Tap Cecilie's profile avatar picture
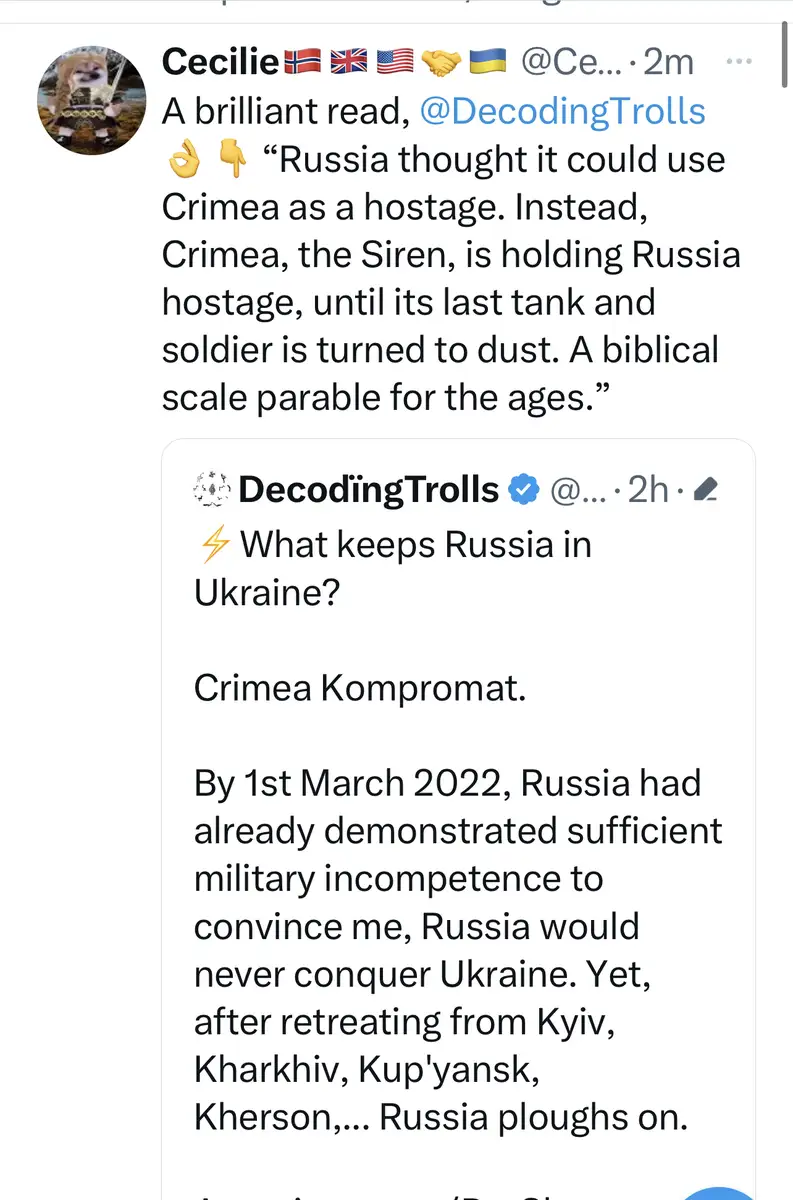This screenshot has width=793, height=1200. (x=92, y=98)
